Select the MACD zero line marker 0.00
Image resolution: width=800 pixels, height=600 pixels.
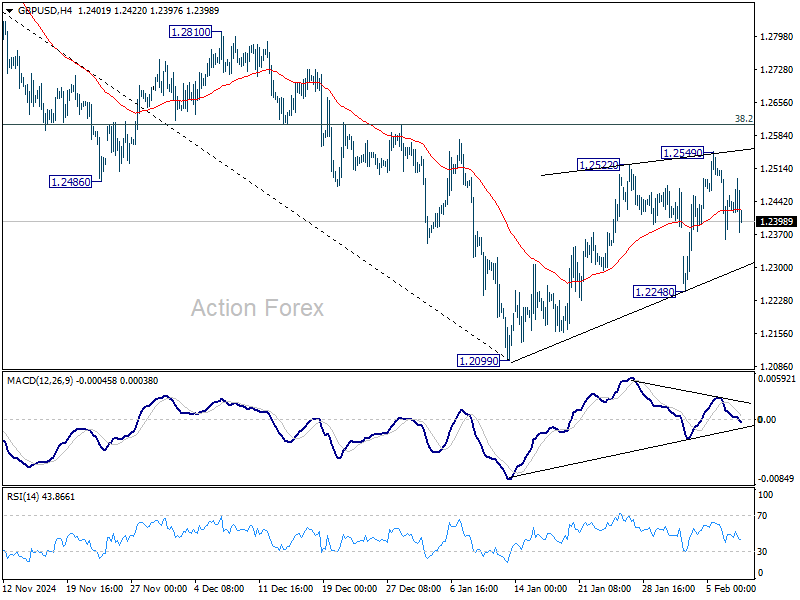766,421
